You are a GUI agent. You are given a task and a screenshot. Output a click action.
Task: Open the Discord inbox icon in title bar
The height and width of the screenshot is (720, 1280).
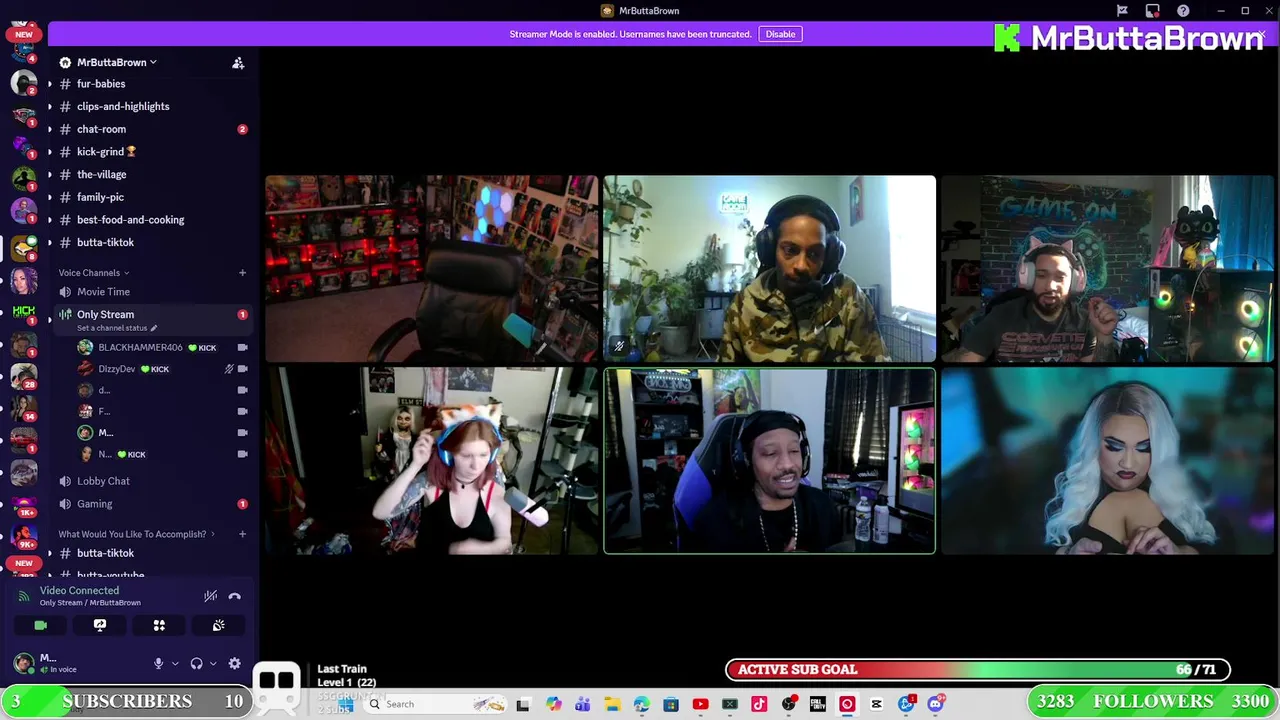click(1152, 11)
